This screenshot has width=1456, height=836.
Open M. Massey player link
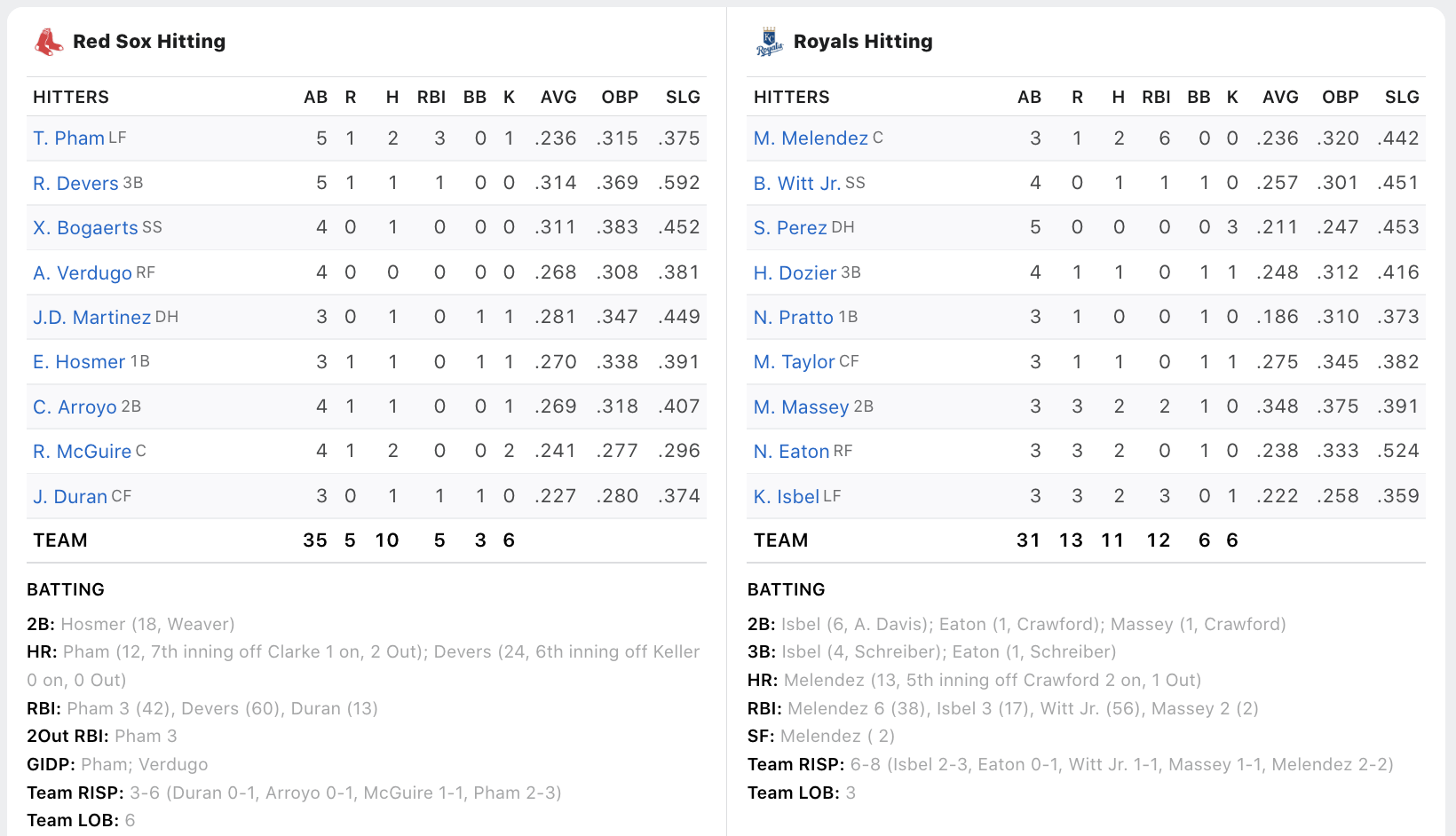point(801,407)
